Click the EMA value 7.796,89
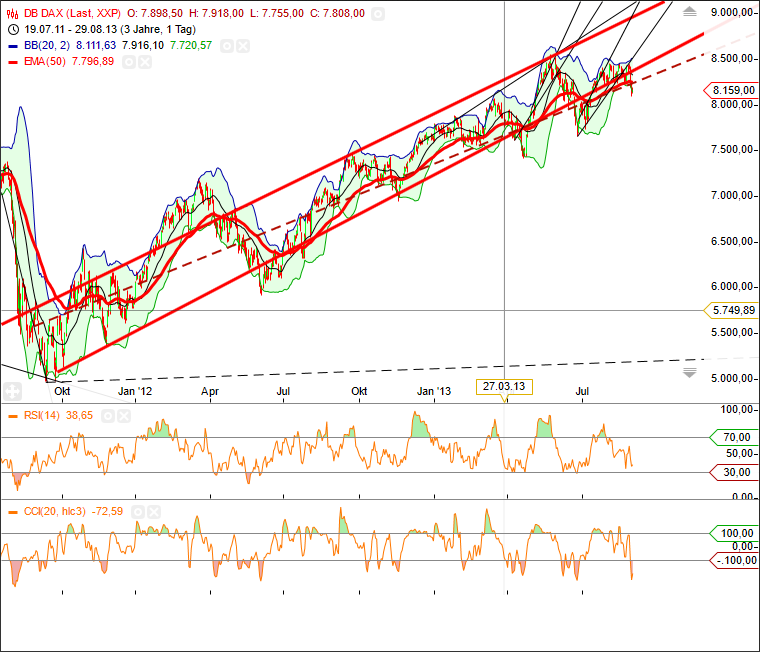Image resolution: width=760 pixels, height=652 pixels. (93, 62)
